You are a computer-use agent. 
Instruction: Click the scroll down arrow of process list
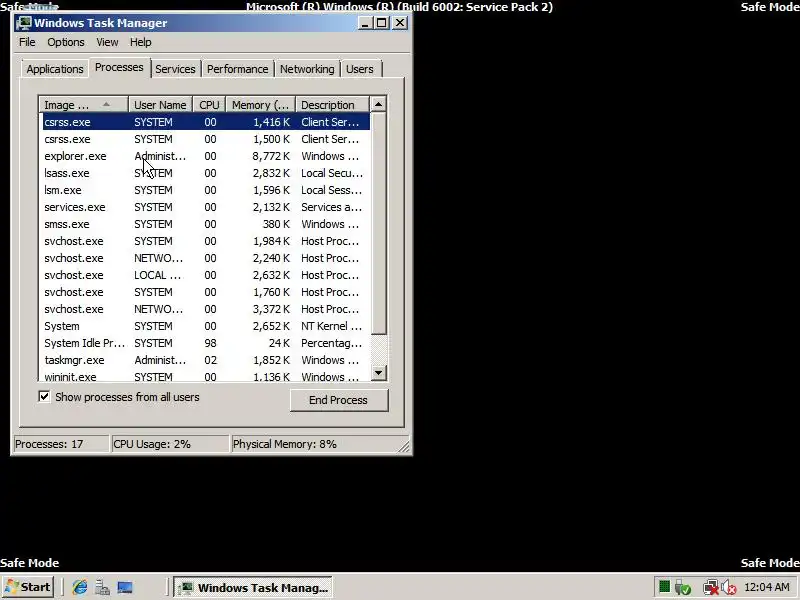[378, 373]
